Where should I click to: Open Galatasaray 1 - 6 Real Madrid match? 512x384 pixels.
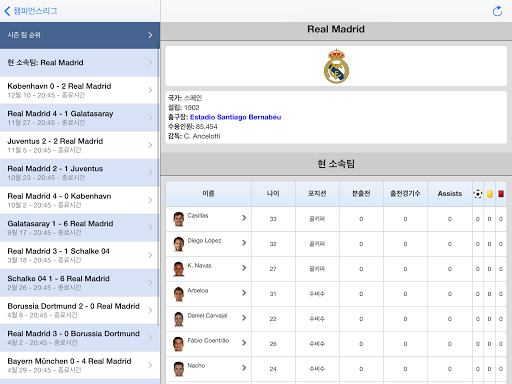click(80, 228)
